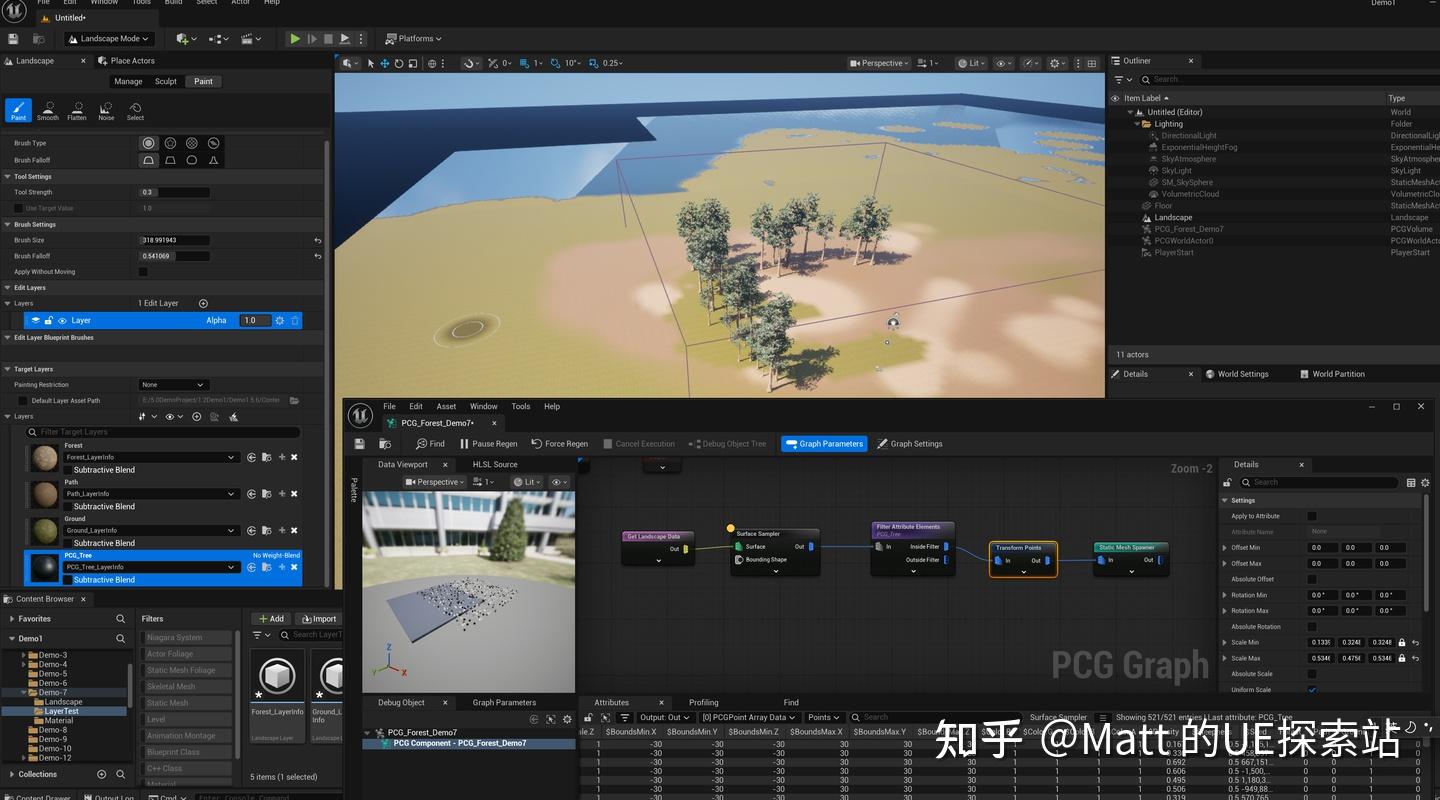Open the Platforms dropdown menu
Screen dimensions: 1440x800
(413, 39)
